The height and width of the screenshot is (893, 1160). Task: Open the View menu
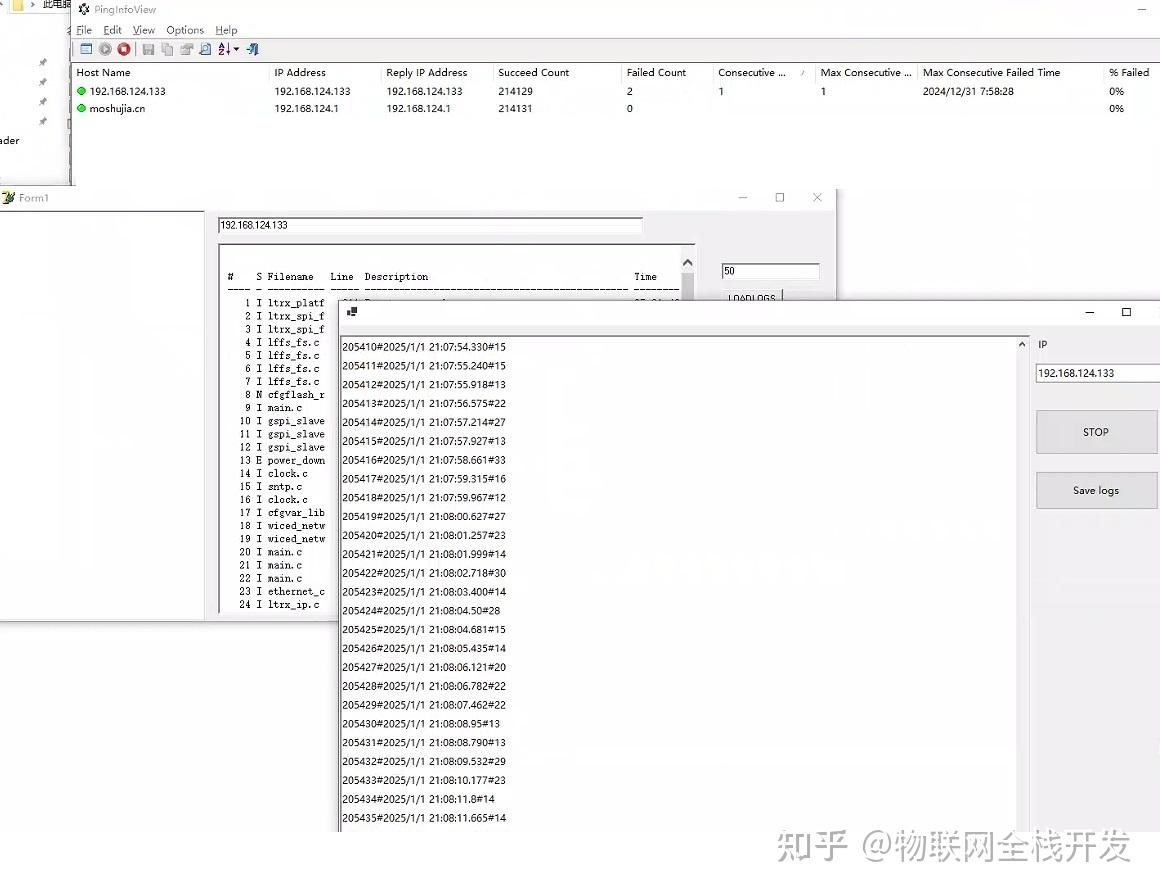point(143,30)
